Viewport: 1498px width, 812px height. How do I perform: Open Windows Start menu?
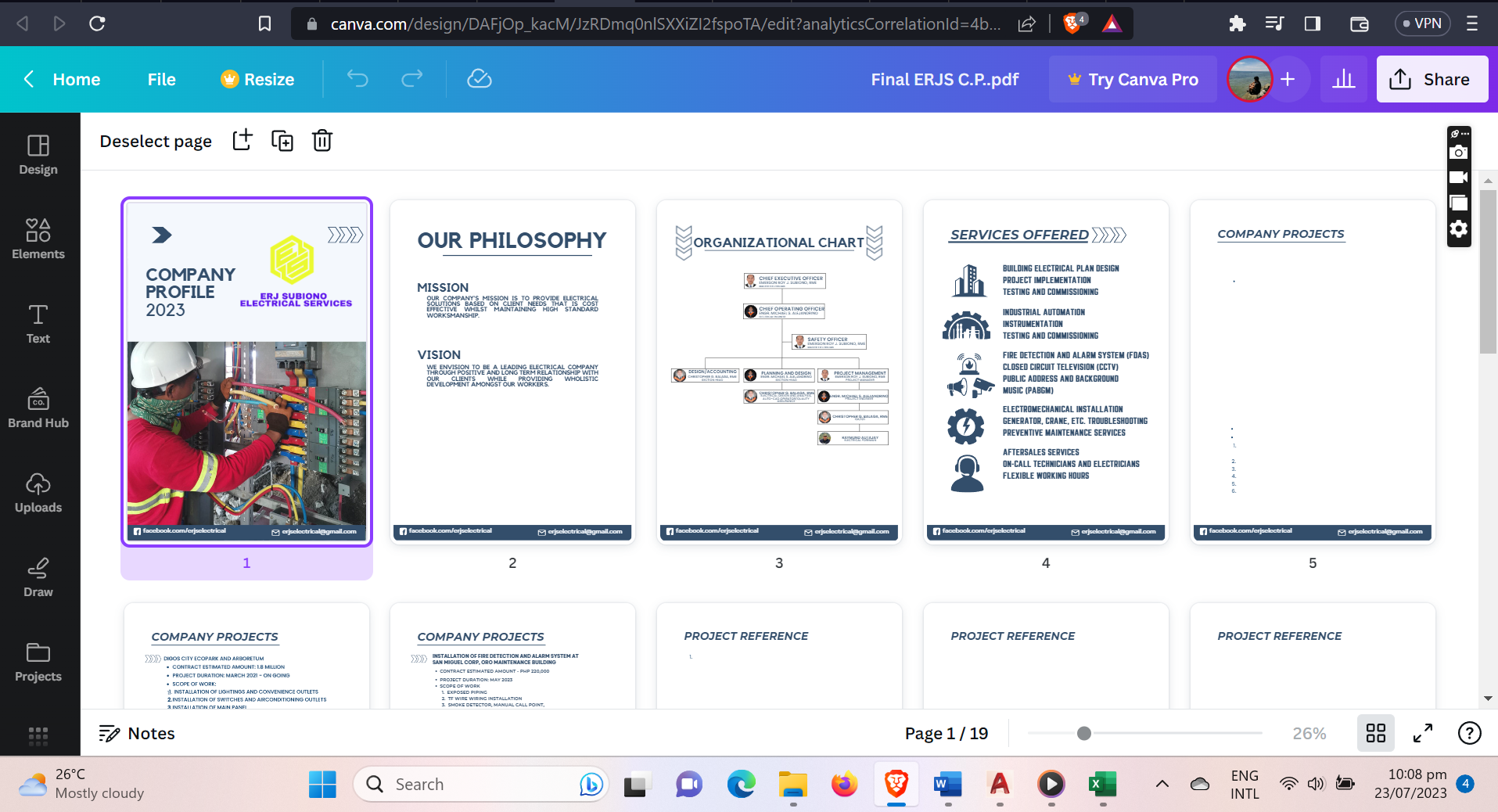(x=322, y=784)
